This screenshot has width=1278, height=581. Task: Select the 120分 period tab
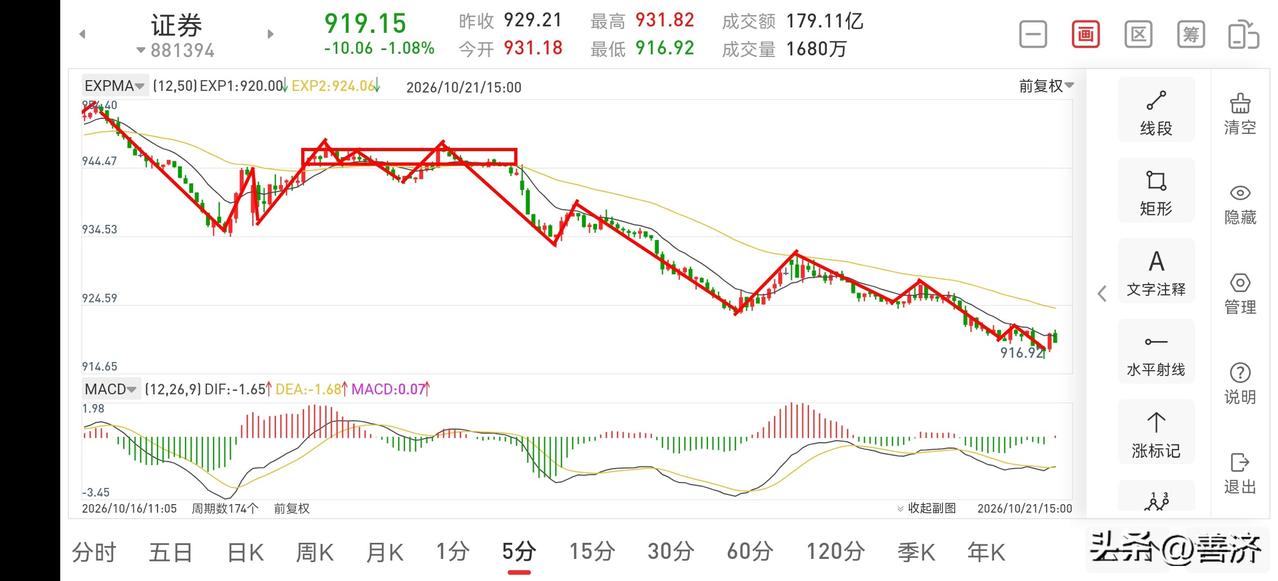click(x=835, y=551)
